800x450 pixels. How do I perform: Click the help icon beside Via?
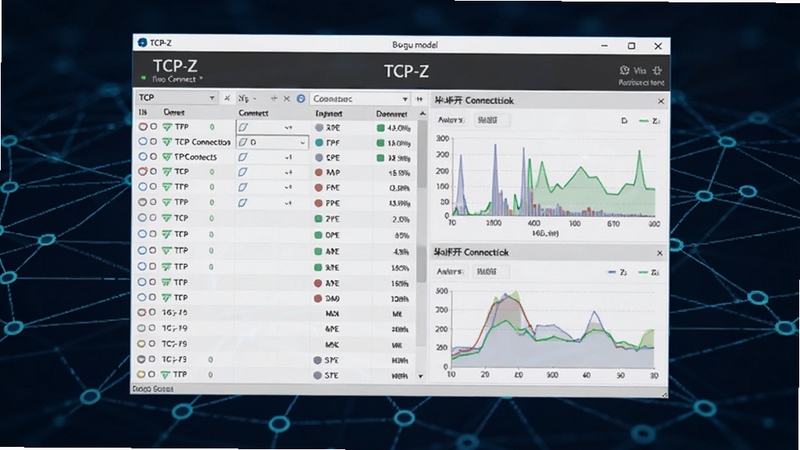[x=624, y=70]
